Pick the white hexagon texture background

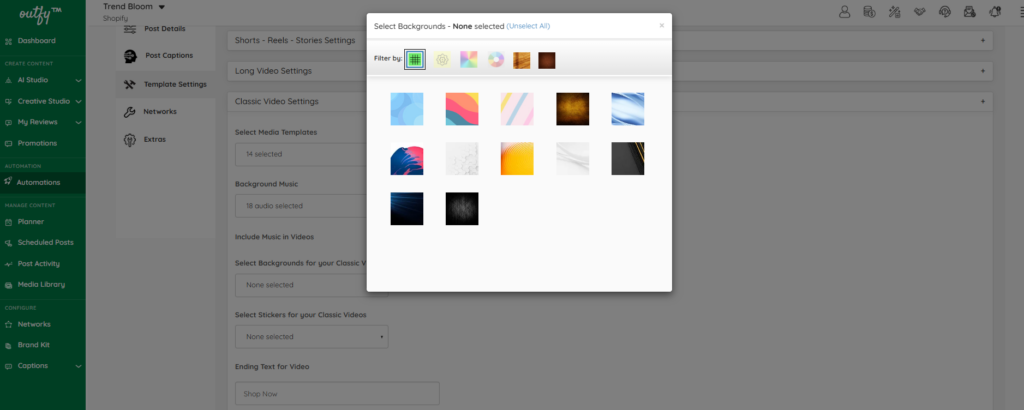point(462,159)
